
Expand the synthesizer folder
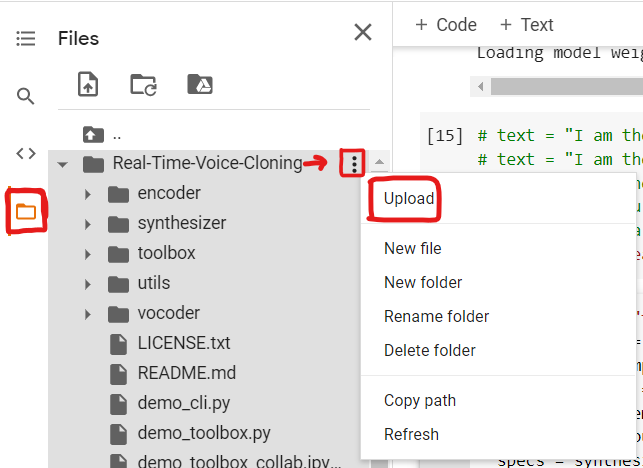[x=87, y=224]
